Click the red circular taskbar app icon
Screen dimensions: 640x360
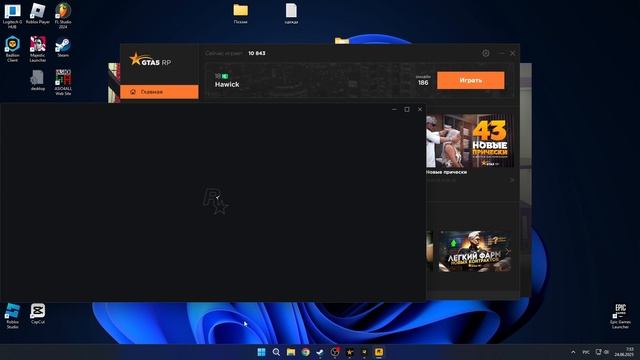click(335, 352)
